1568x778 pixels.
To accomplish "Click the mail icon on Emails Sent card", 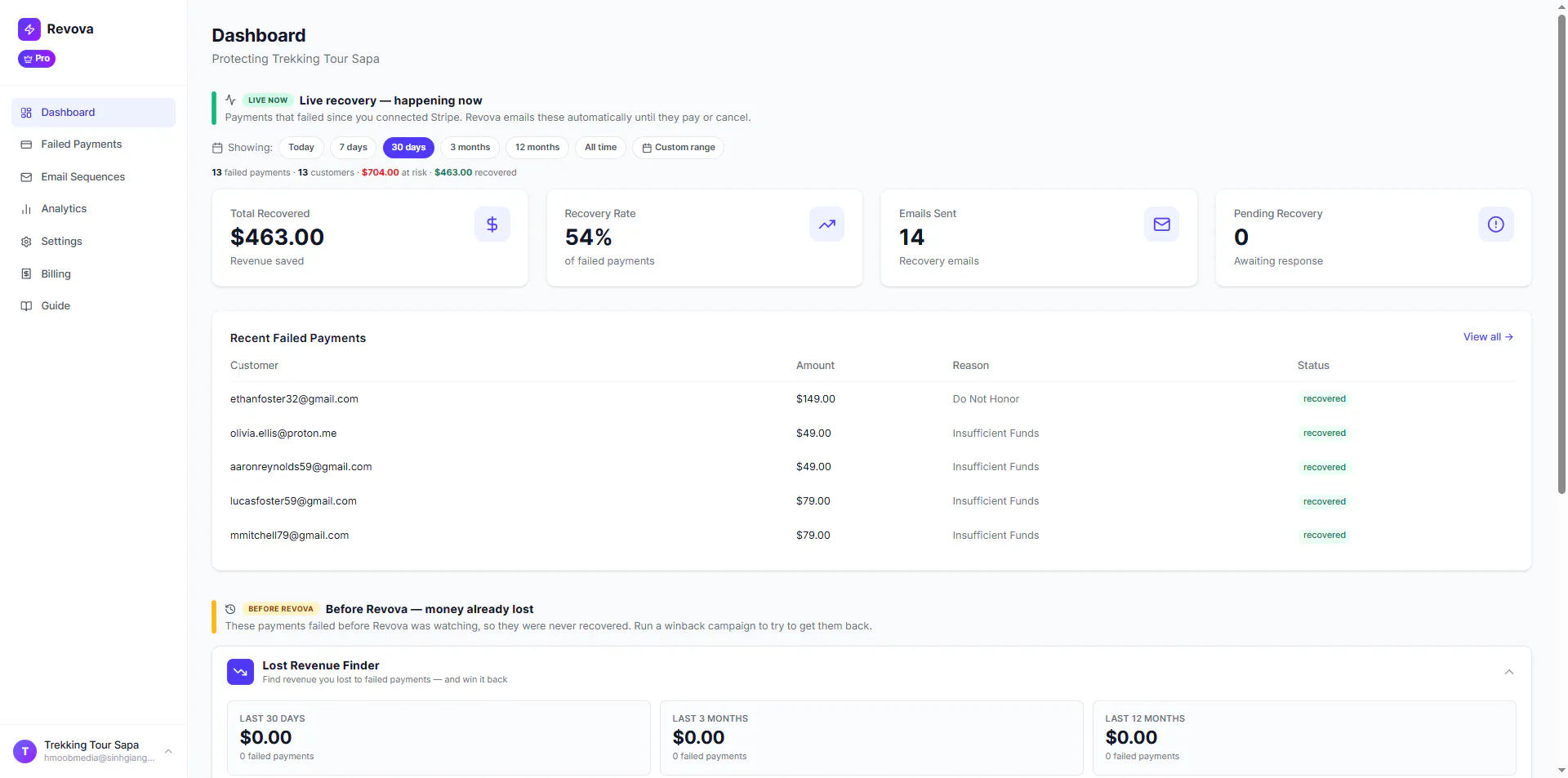I will click(x=1161, y=225).
